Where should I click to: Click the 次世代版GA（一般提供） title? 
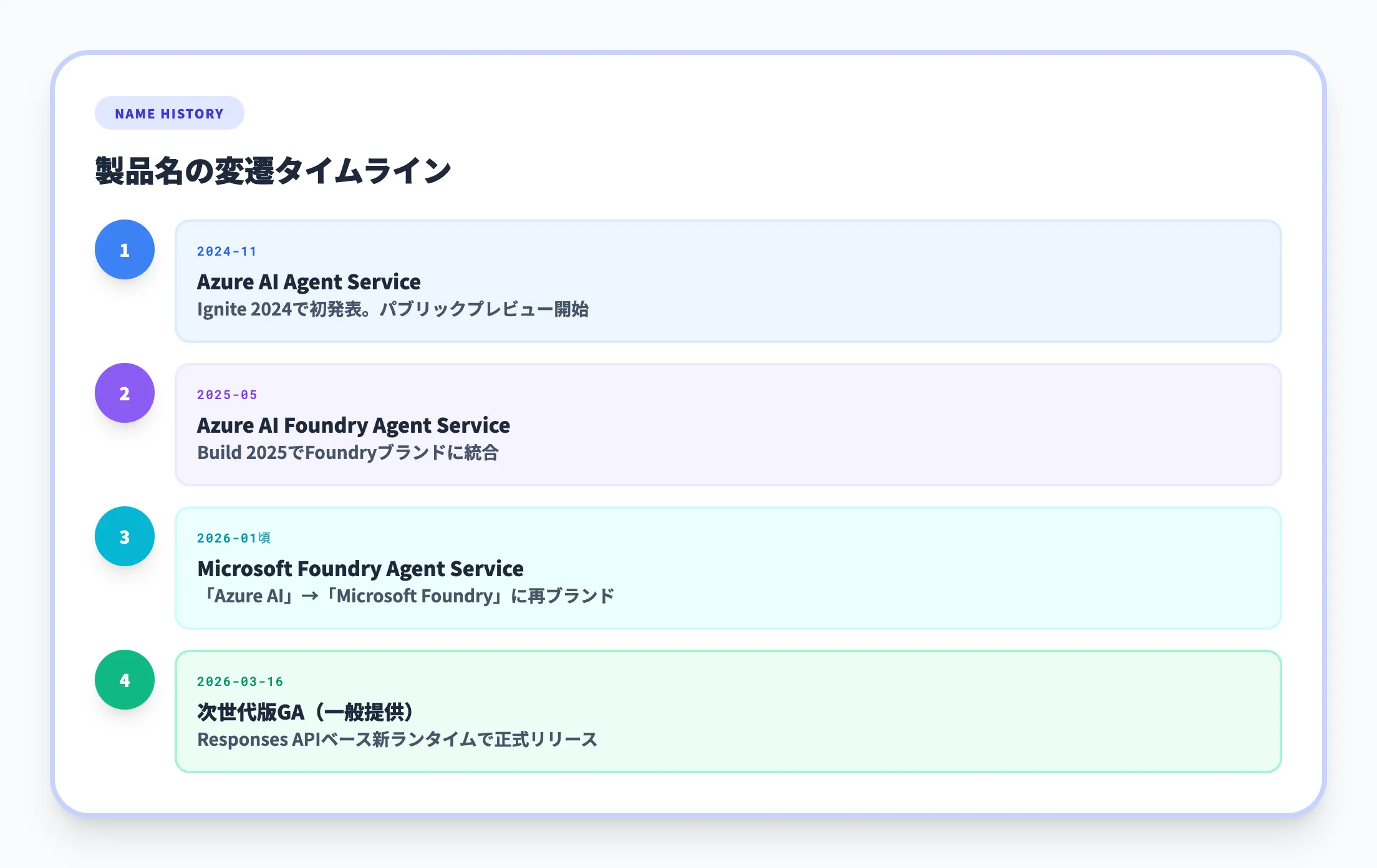pos(305,712)
